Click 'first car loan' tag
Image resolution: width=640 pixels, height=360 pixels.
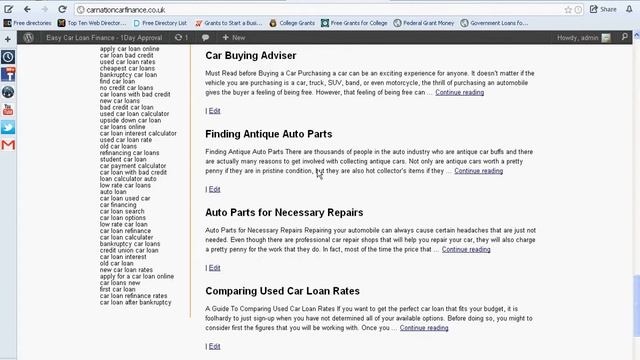tap(117, 289)
